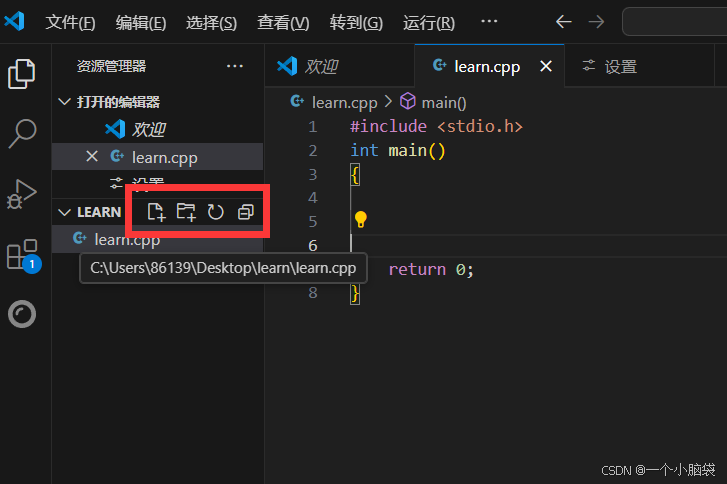Click the VS Code logo icon
Viewport: 727px width, 484px height.
15,21
